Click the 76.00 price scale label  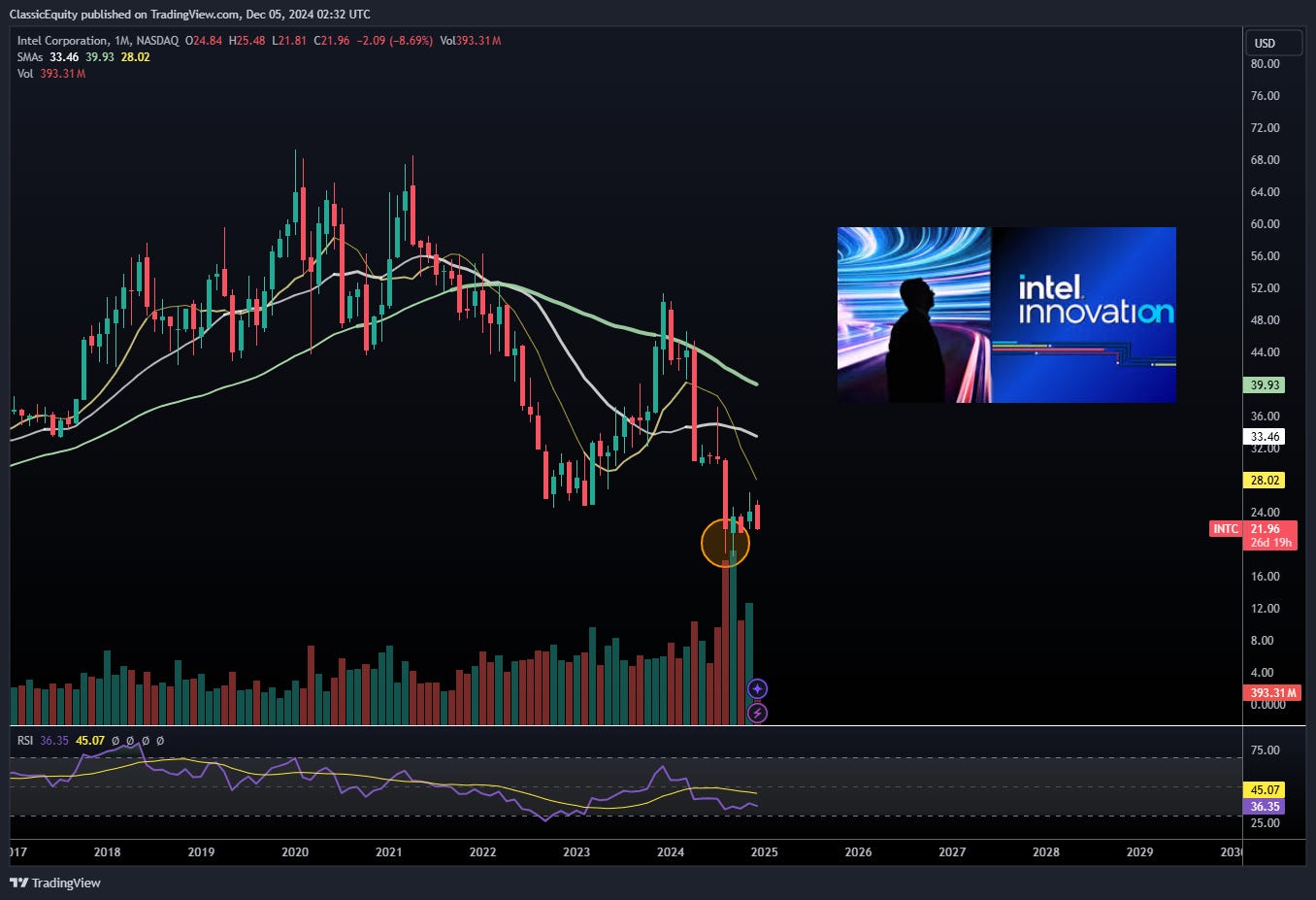pyautogui.click(x=1265, y=96)
